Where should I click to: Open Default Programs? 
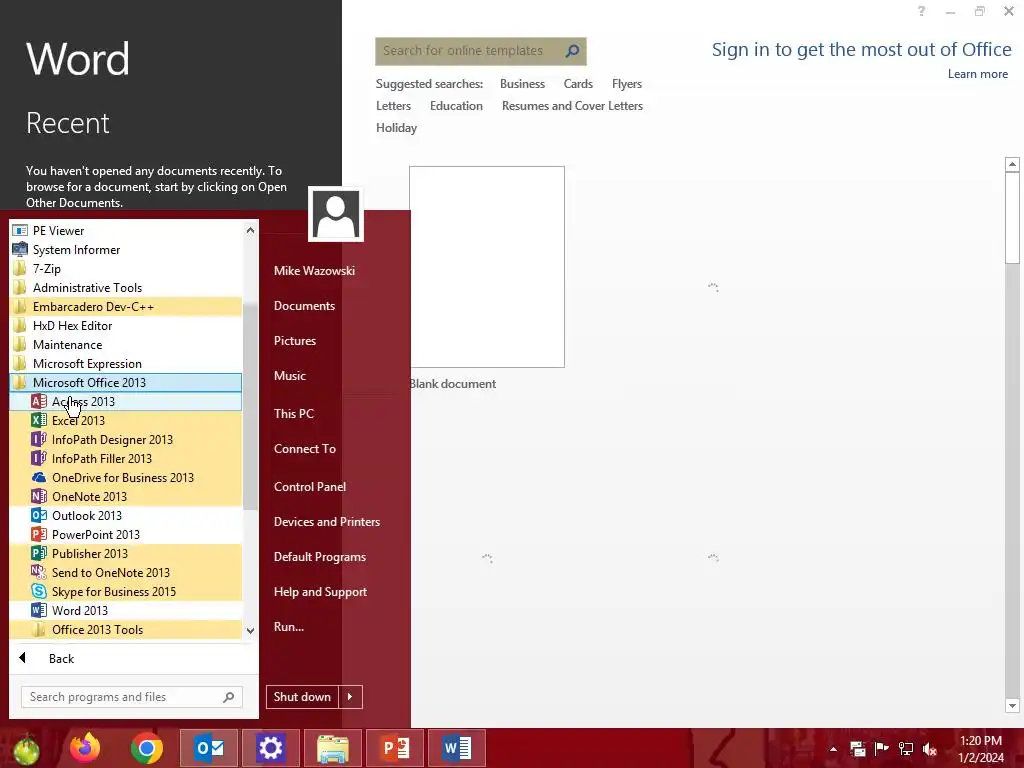click(320, 557)
